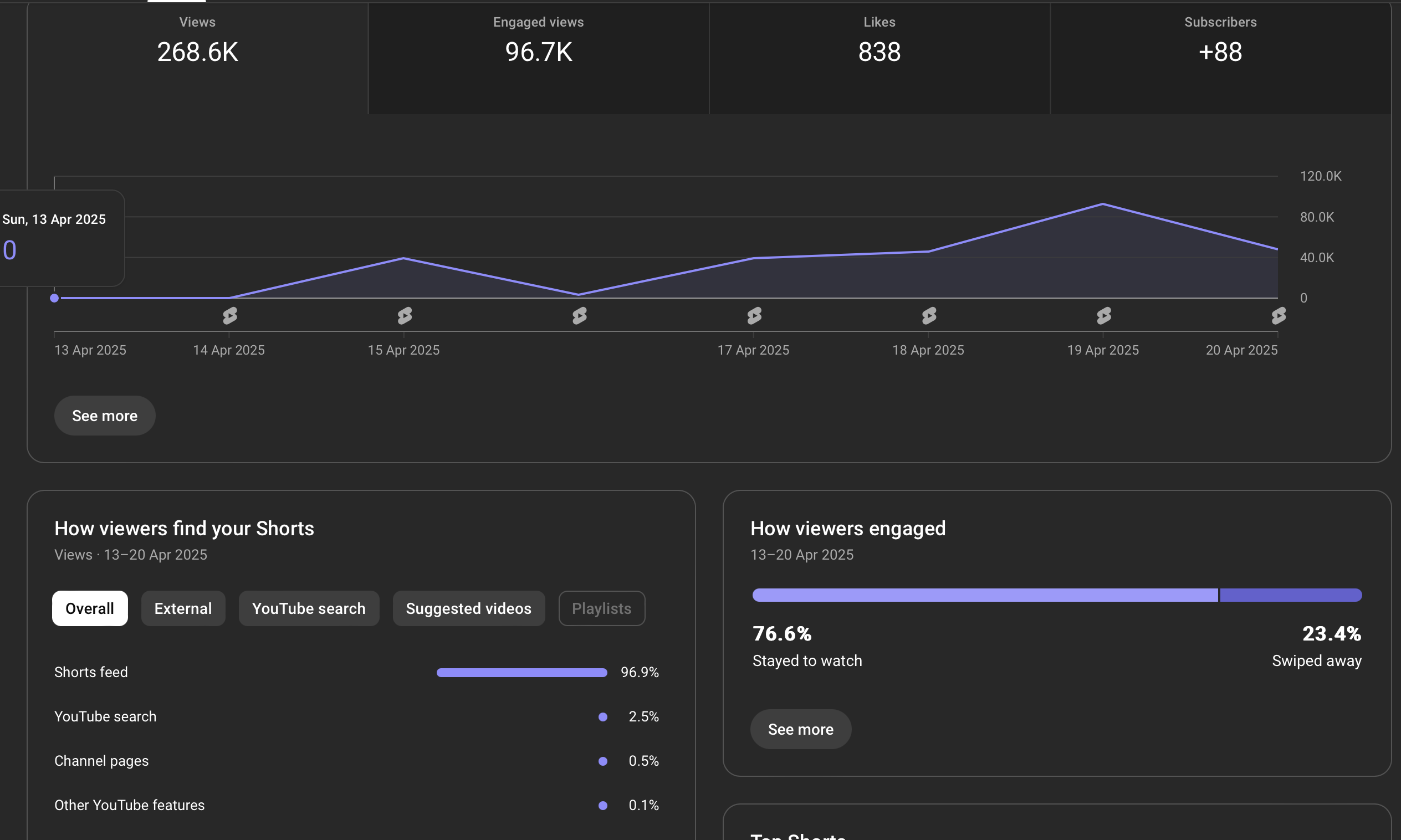Open See more in How viewers engaged
The width and height of the screenshot is (1401, 840).
800,729
